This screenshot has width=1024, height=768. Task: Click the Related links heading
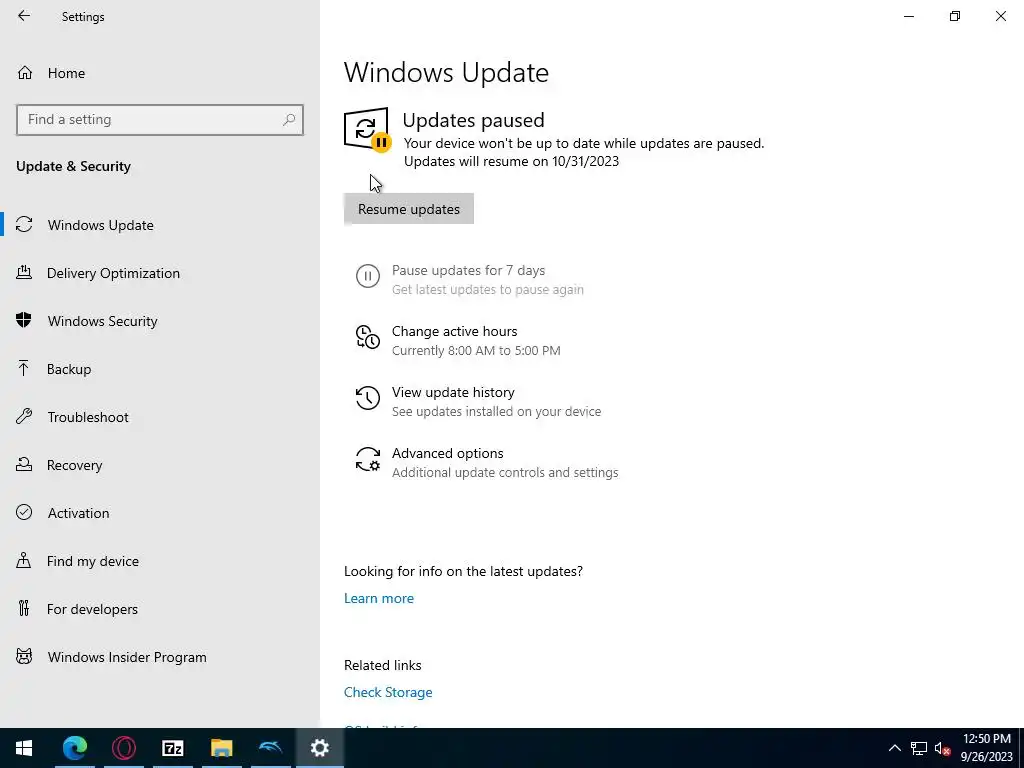pos(383,665)
